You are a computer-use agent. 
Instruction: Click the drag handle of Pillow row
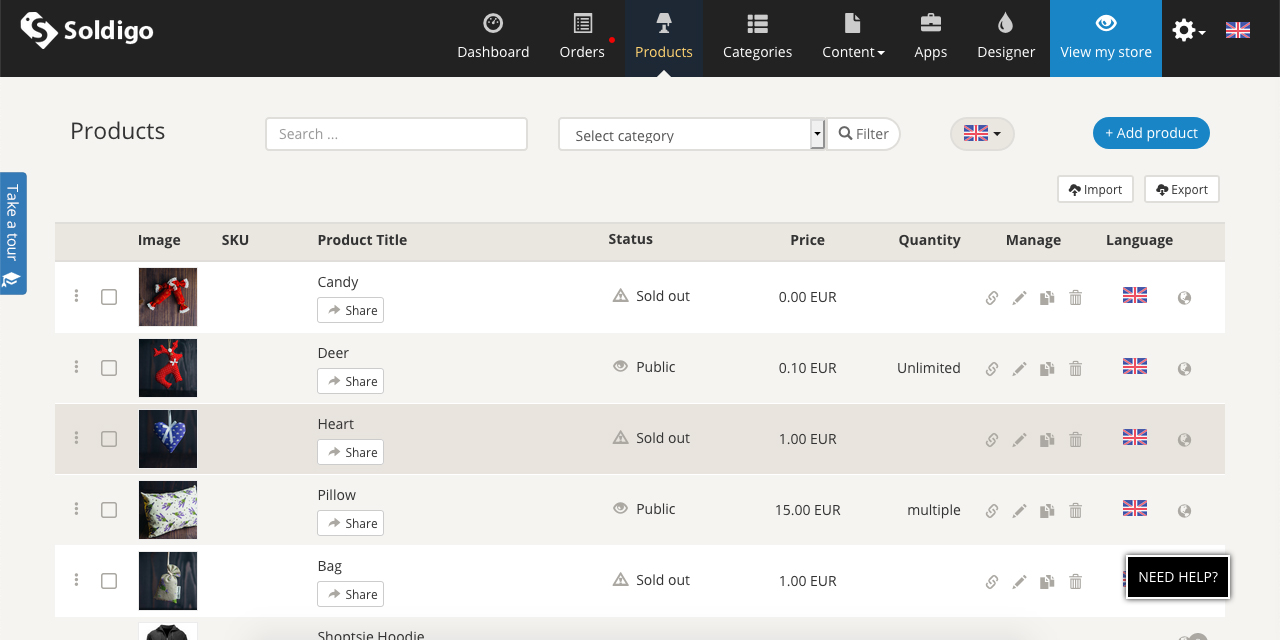coord(76,509)
